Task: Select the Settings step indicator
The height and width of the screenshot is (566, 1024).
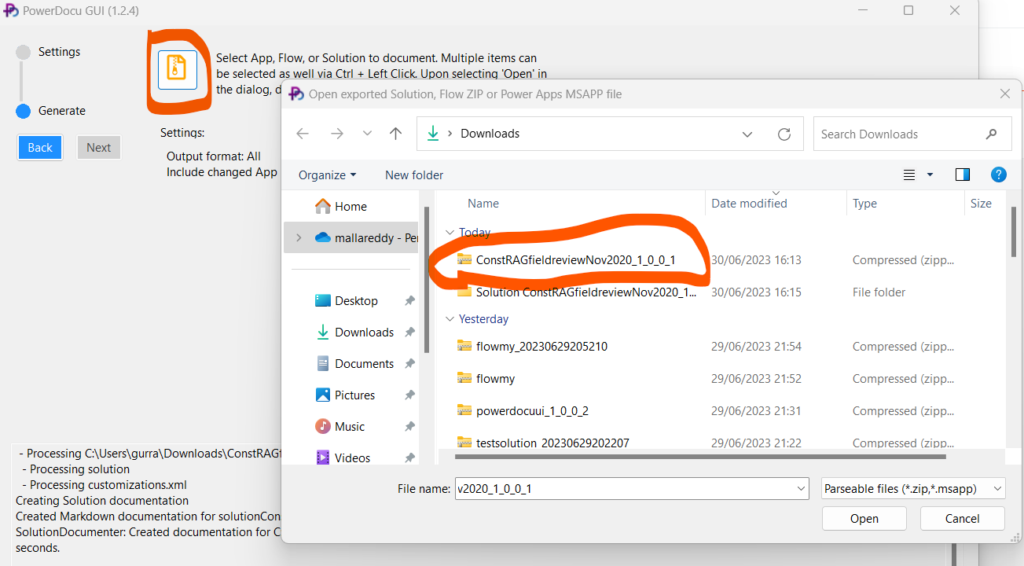Action: pyautogui.click(x=24, y=52)
